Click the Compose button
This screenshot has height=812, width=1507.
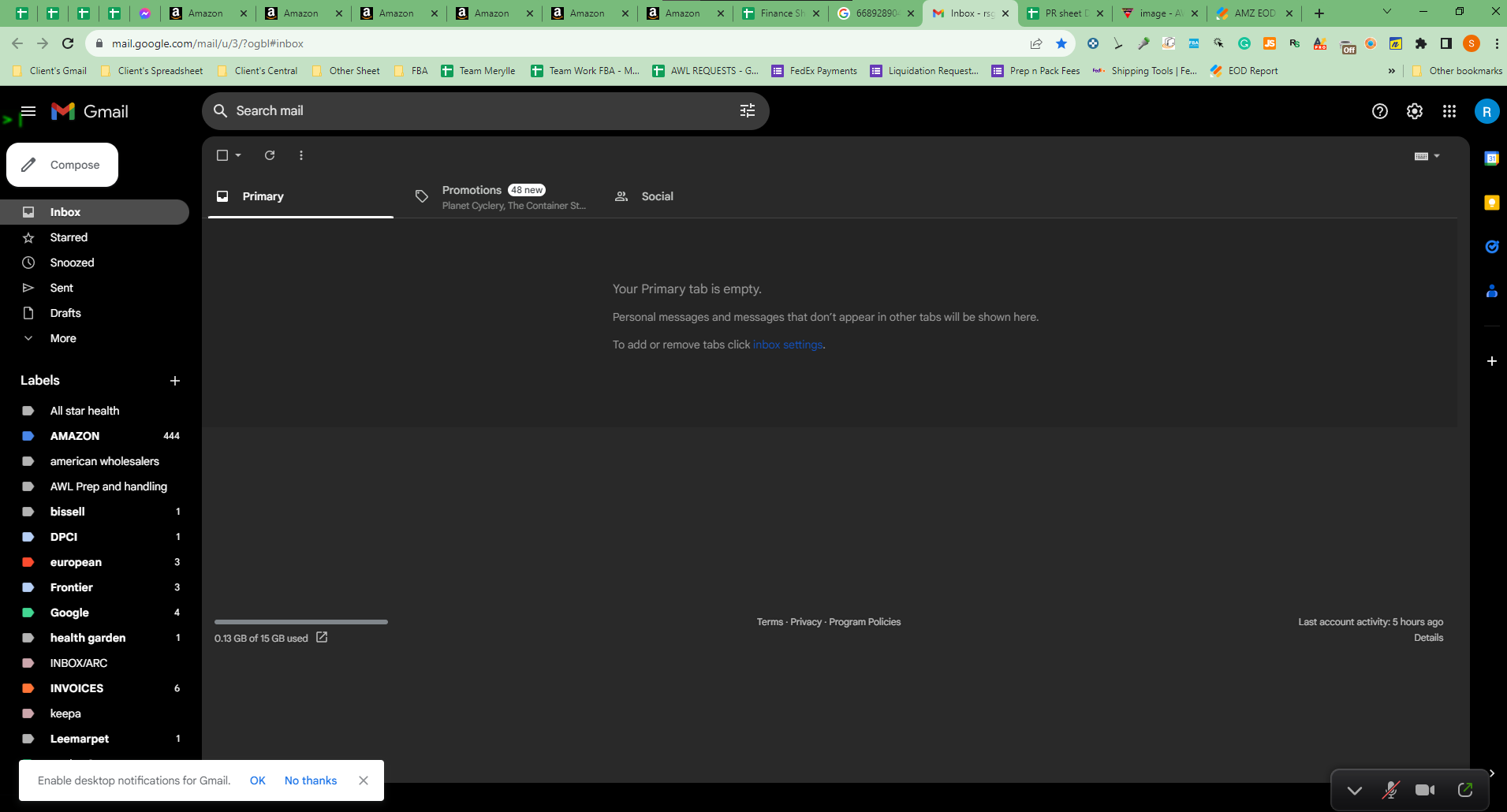pyautogui.click(x=62, y=165)
